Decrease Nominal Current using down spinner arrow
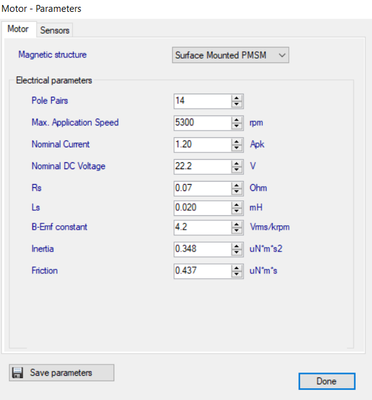Image resolution: width=372 pixels, height=400 pixels. click(236, 148)
